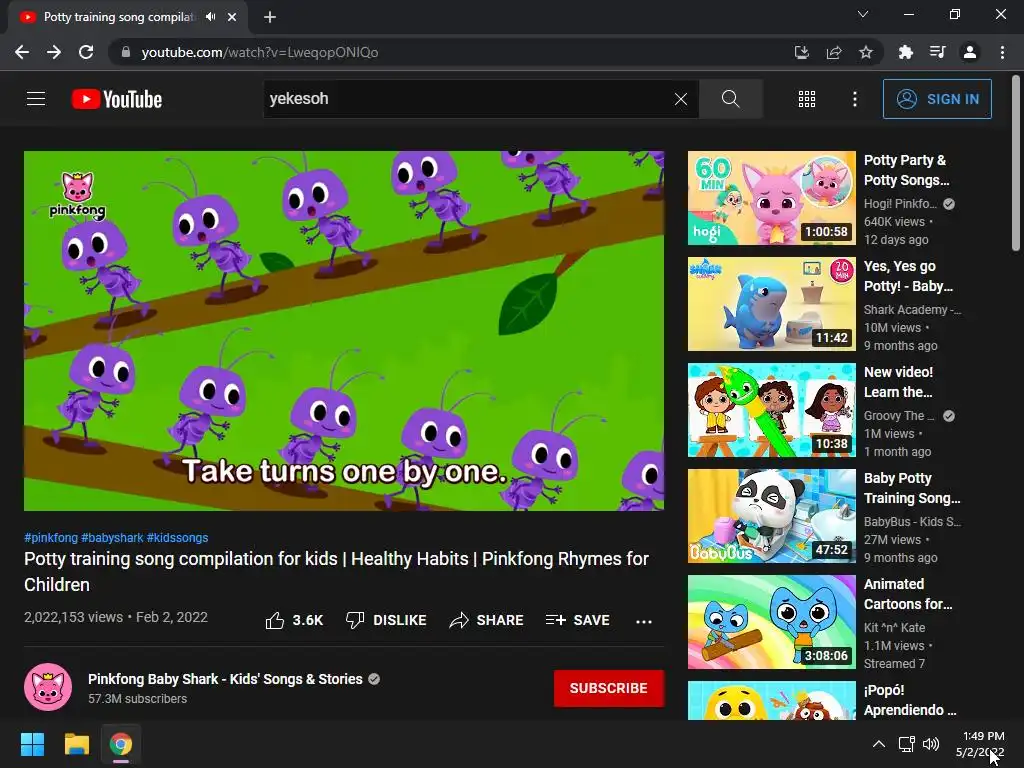This screenshot has height=768, width=1024.
Task: Open Potty Party & Potty Songs thumbnail
Action: [x=771, y=198]
